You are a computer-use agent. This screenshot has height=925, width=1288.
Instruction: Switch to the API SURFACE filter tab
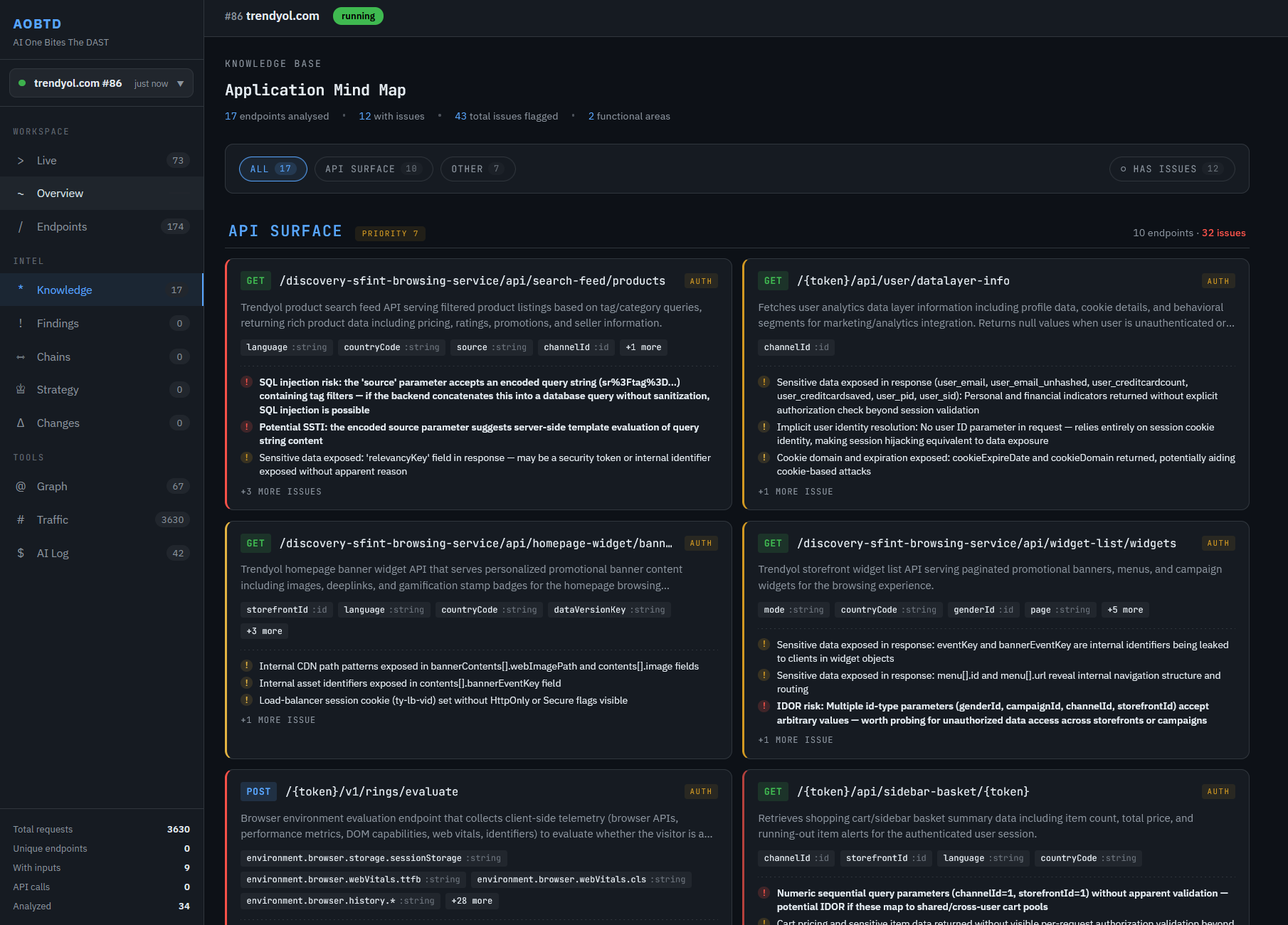click(x=374, y=169)
